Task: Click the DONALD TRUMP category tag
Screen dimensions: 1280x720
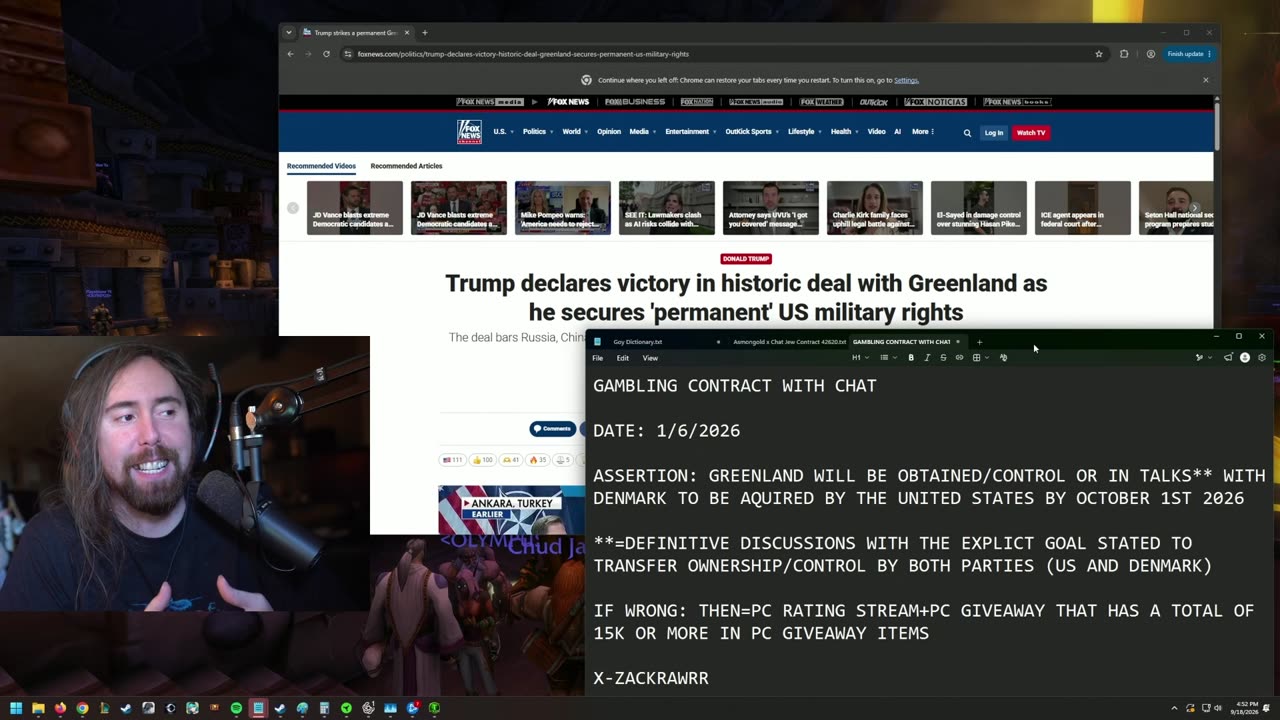Action: [746, 259]
